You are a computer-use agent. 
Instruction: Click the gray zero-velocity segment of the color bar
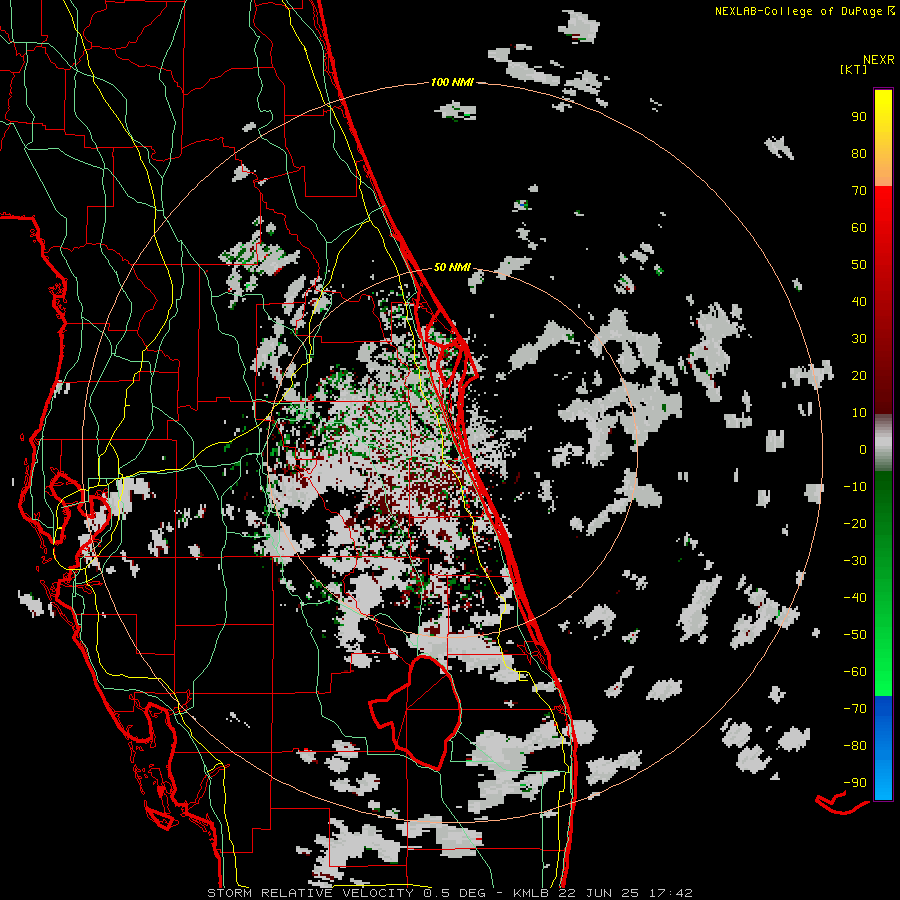coord(883,443)
